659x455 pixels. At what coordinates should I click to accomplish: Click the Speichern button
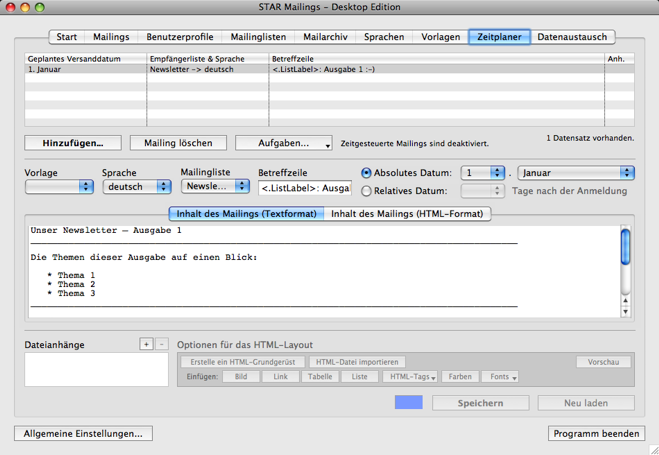(480, 403)
